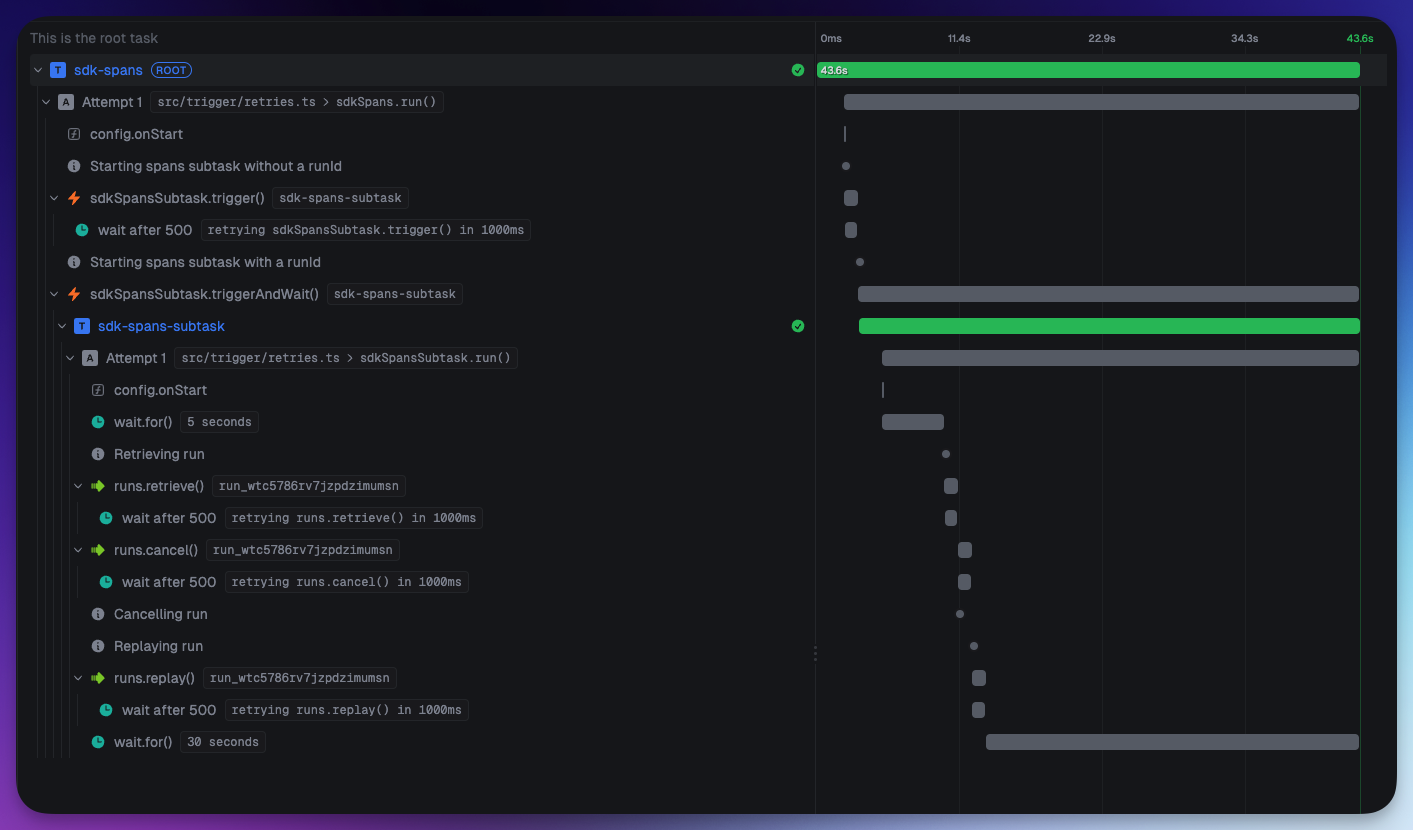This screenshot has width=1413, height=830.
Task: Click timeline dot for Replaying run
Action: [x=974, y=646]
